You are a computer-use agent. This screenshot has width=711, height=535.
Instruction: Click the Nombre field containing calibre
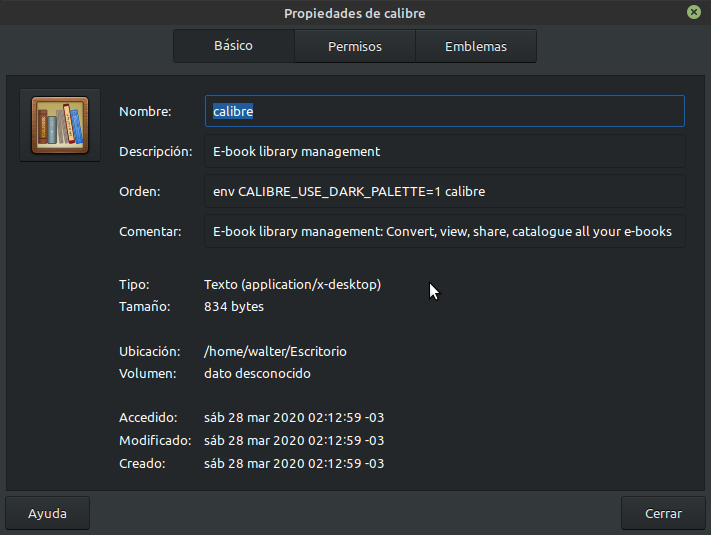pos(445,111)
